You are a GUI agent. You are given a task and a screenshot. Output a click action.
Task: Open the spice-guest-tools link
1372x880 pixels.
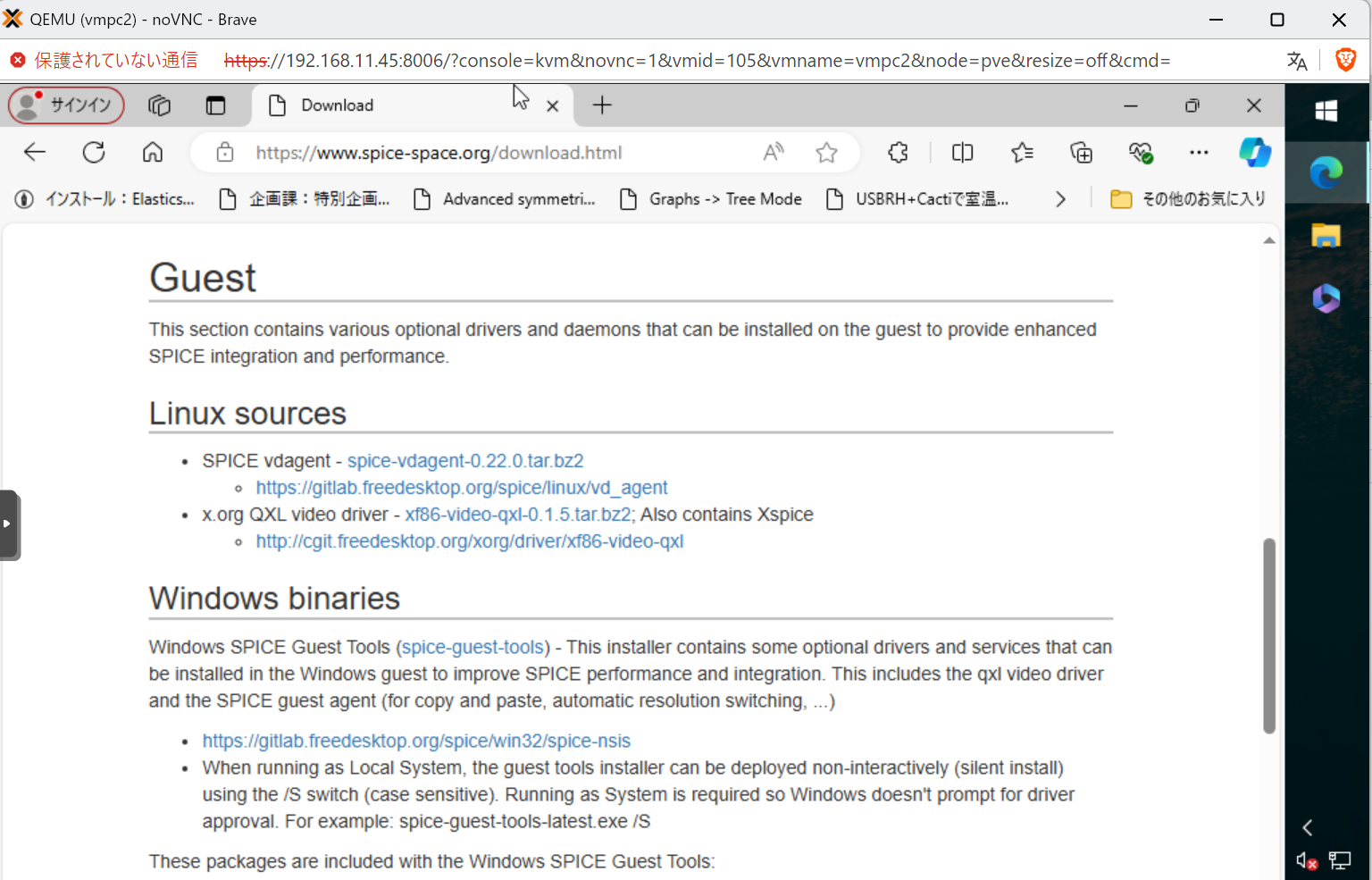(x=472, y=647)
